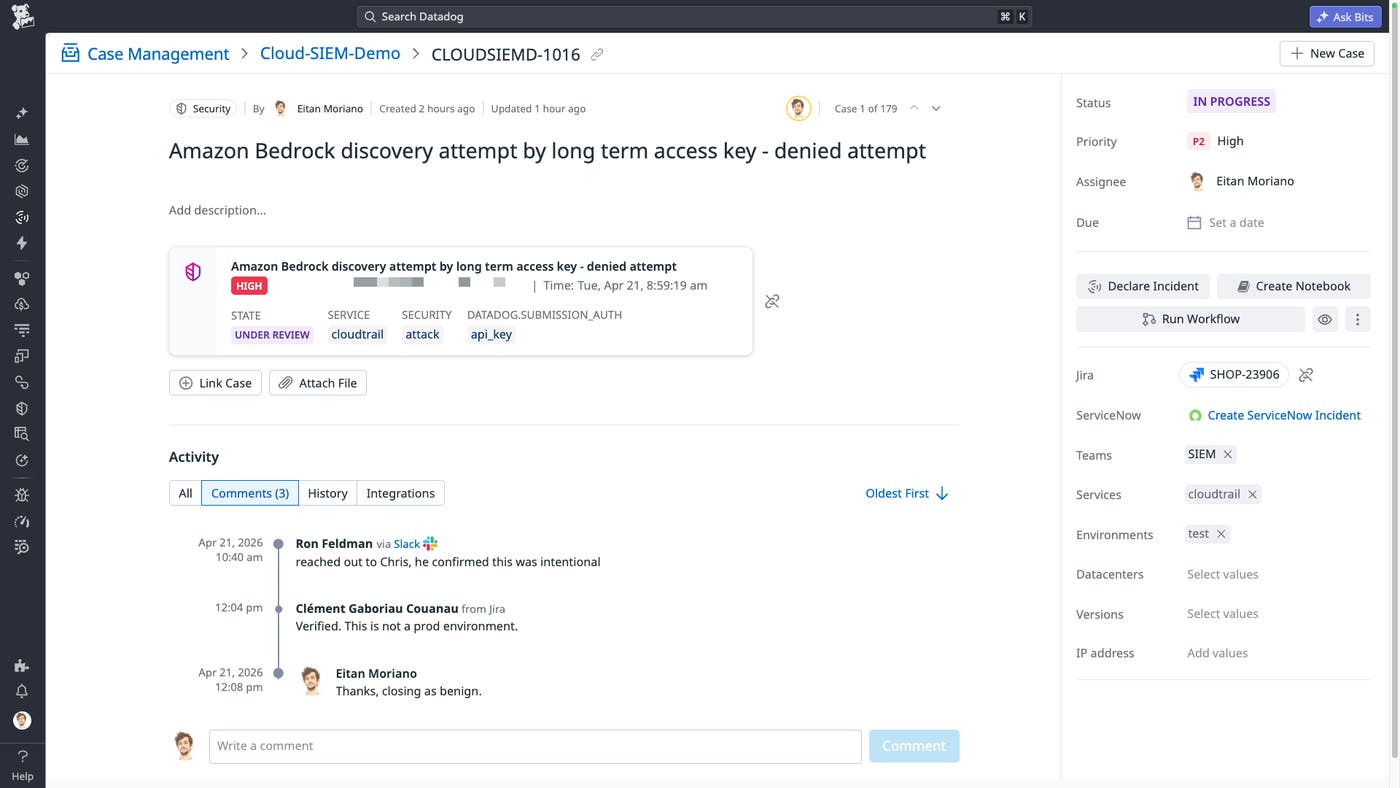The image size is (1400, 788).
Task: Click the Security shield tag
Action: point(203,108)
